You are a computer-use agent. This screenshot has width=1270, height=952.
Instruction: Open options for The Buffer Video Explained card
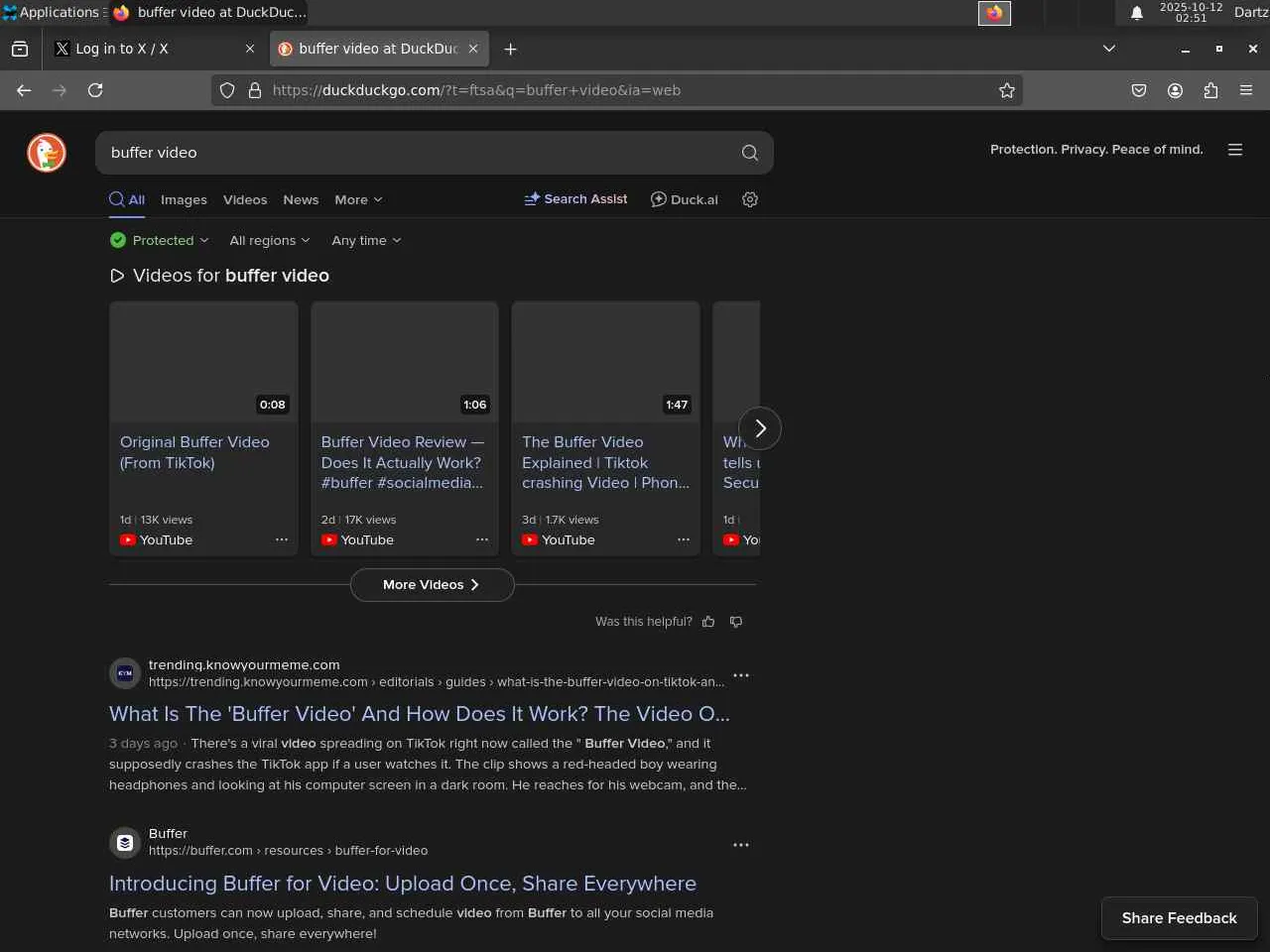coord(684,539)
